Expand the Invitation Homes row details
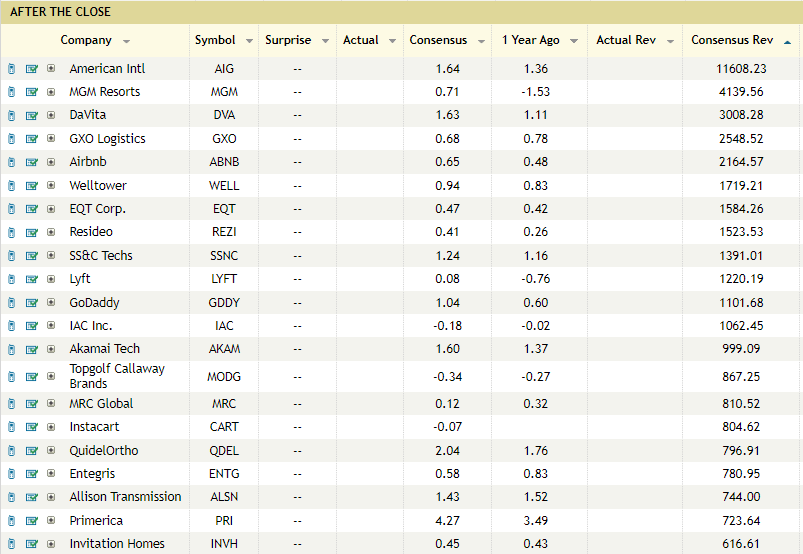 click(51, 543)
